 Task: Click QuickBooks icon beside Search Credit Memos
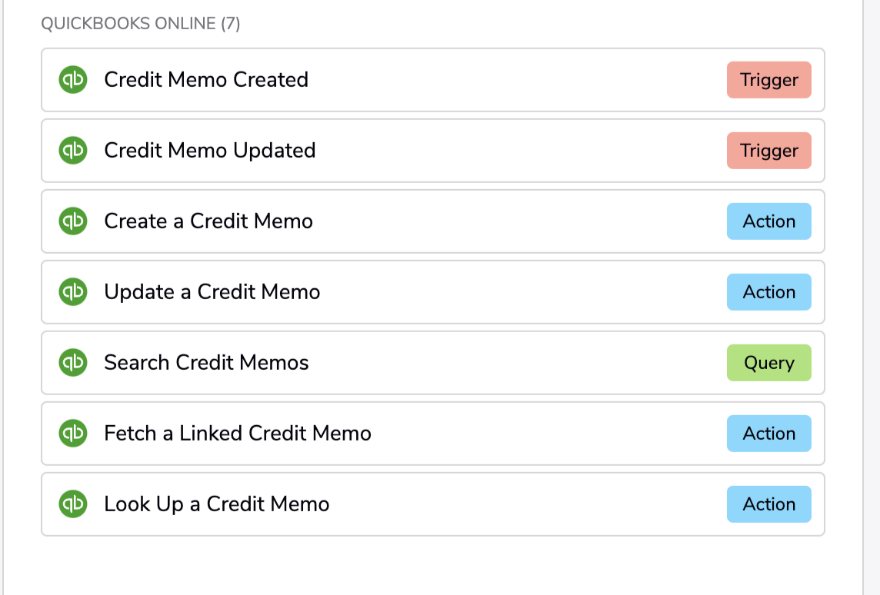point(73,363)
